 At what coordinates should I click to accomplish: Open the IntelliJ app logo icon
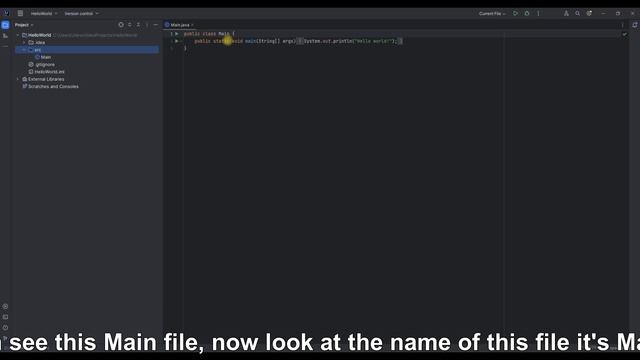(x=6, y=13)
